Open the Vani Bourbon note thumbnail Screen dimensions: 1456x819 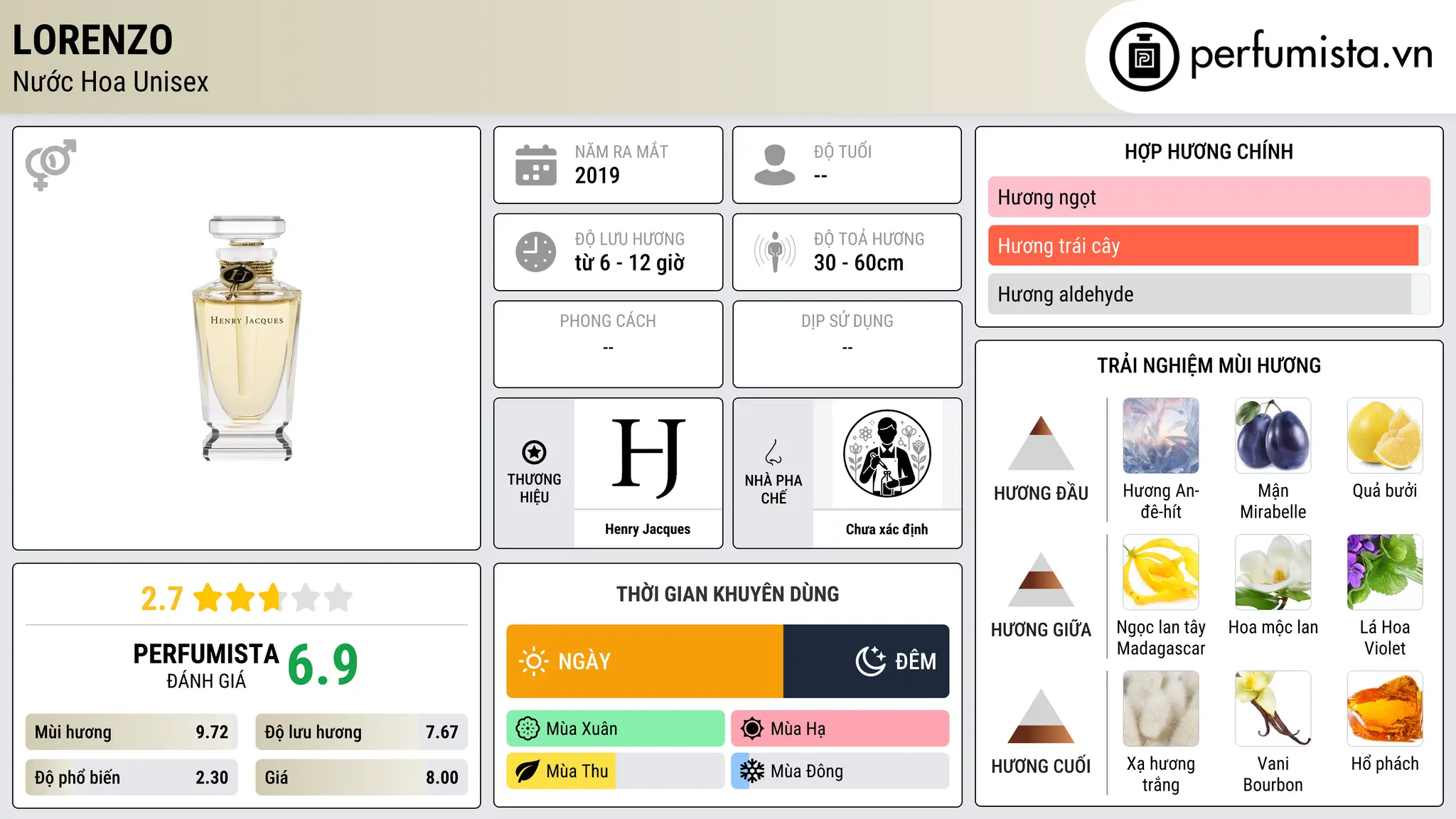1273,709
